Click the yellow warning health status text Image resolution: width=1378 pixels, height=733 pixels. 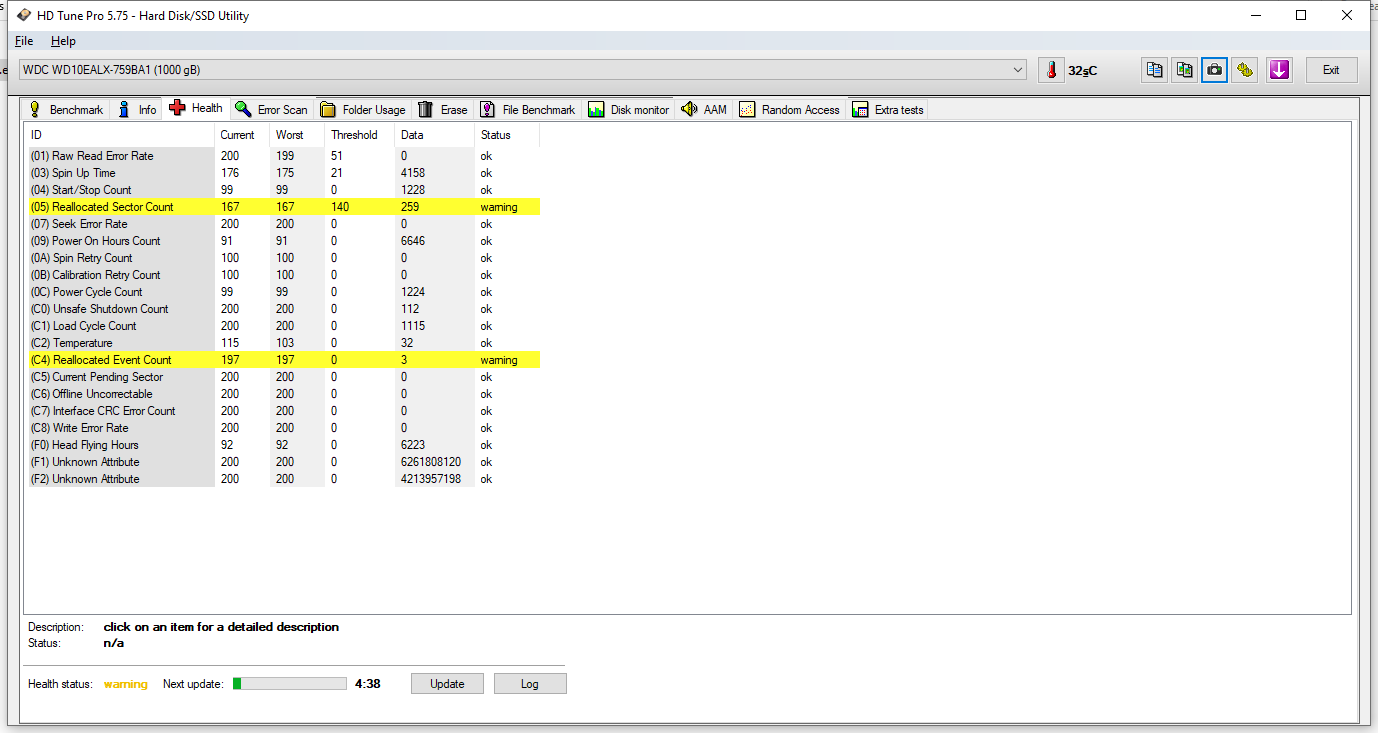(x=126, y=684)
